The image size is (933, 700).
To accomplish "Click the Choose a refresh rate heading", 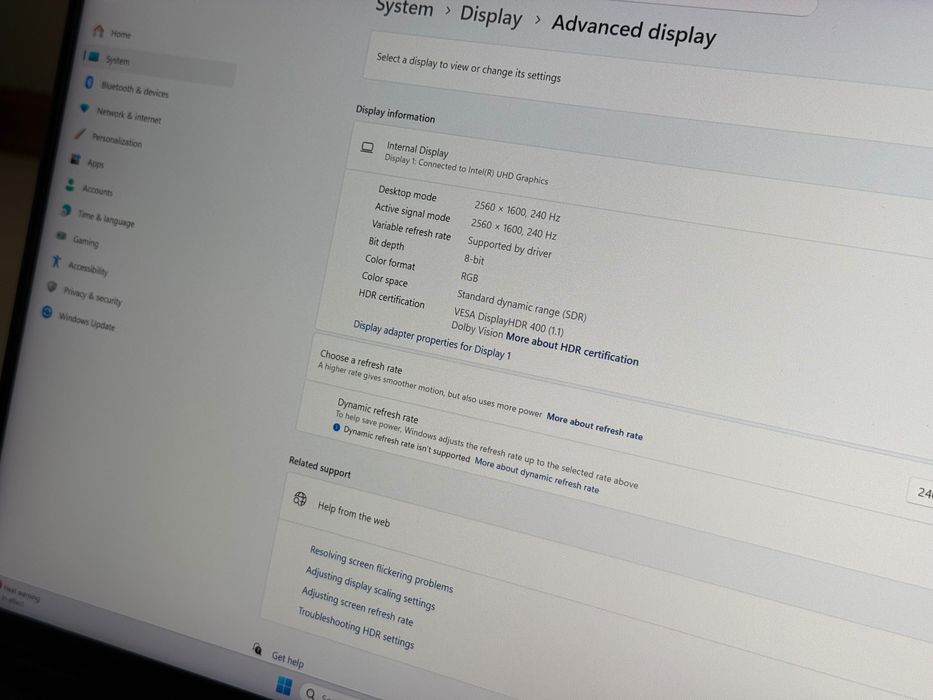I will [x=361, y=361].
